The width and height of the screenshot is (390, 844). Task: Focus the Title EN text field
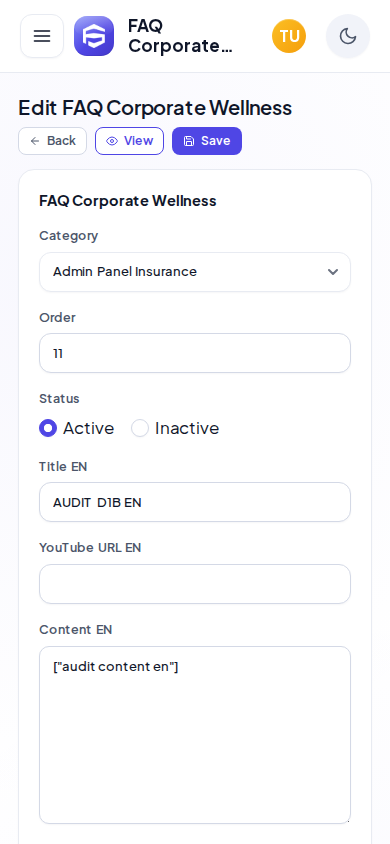tap(195, 502)
